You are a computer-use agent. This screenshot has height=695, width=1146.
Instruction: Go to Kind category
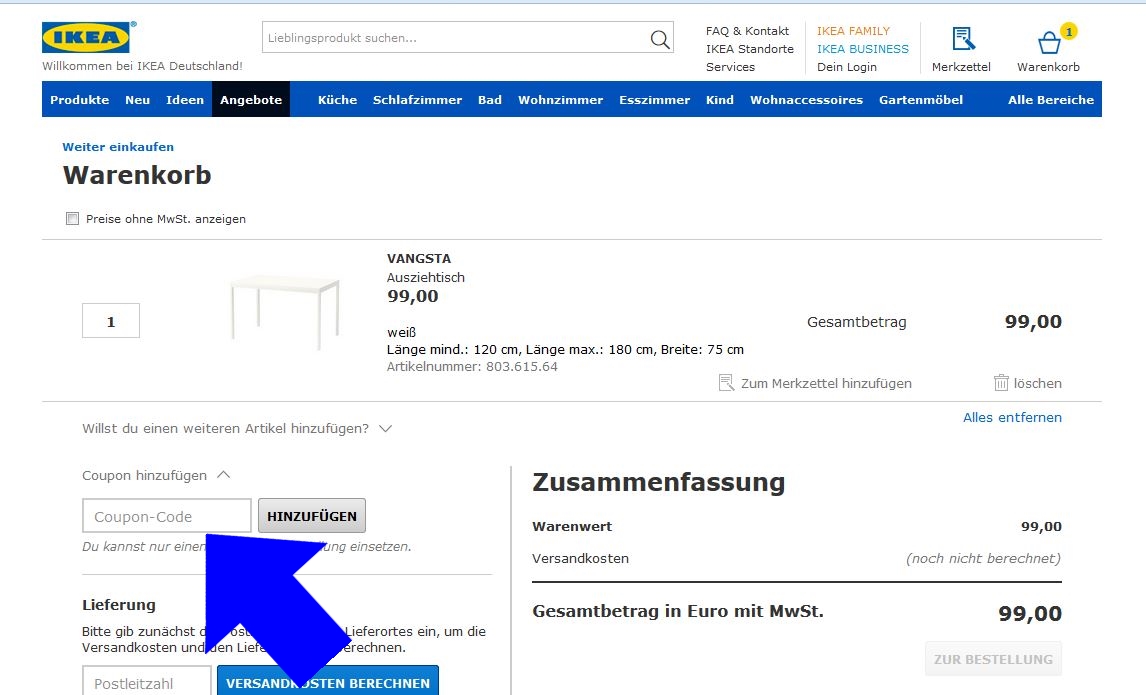(720, 100)
